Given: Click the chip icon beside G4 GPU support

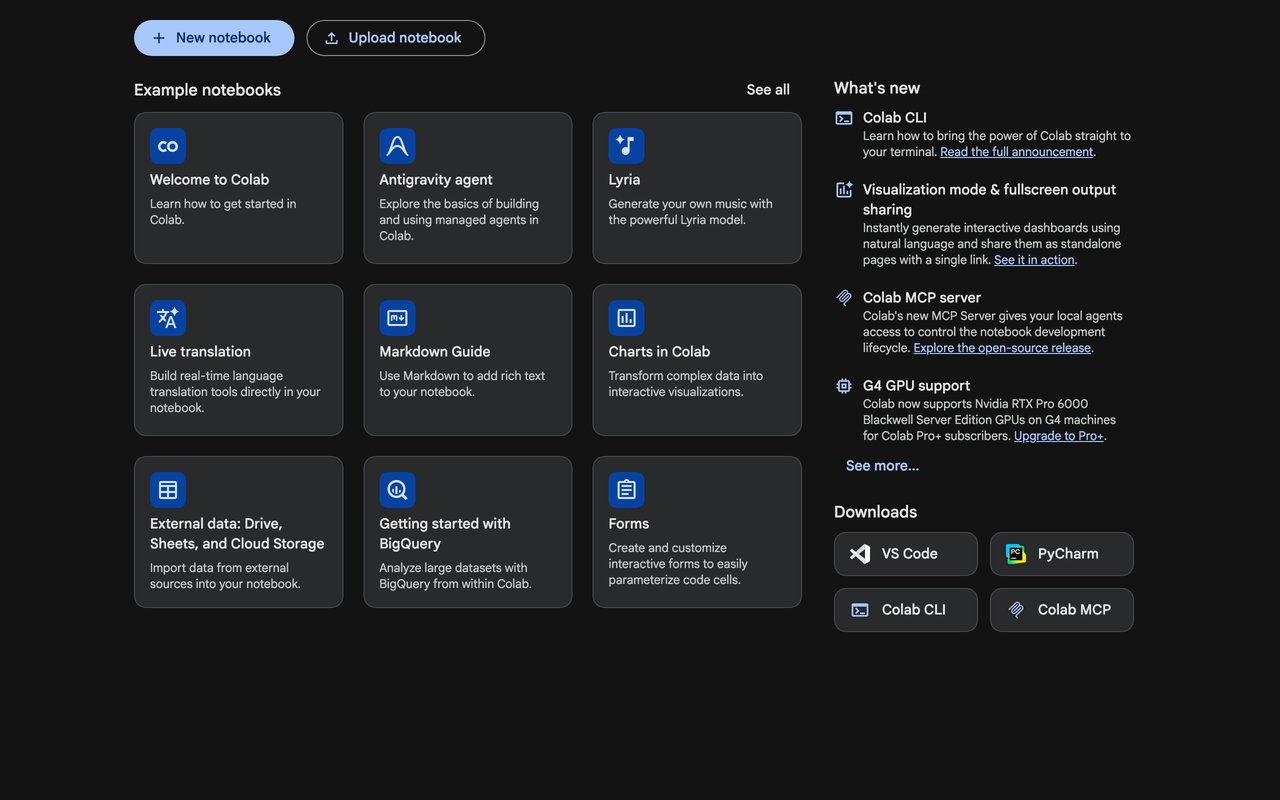Looking at the screenshot, I should (844, 386).
